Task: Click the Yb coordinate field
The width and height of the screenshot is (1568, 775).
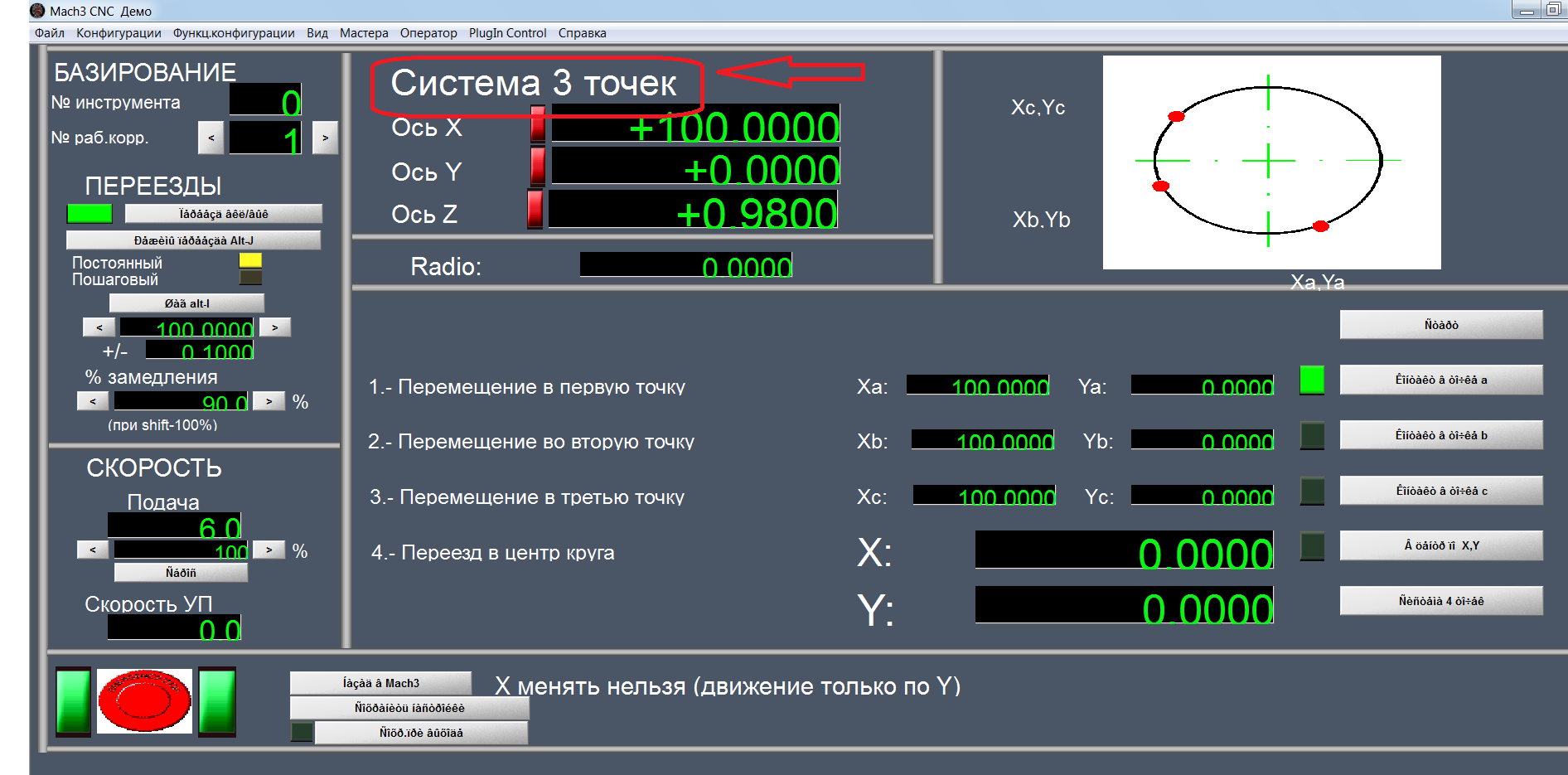Action: [x=1203, y=439]
